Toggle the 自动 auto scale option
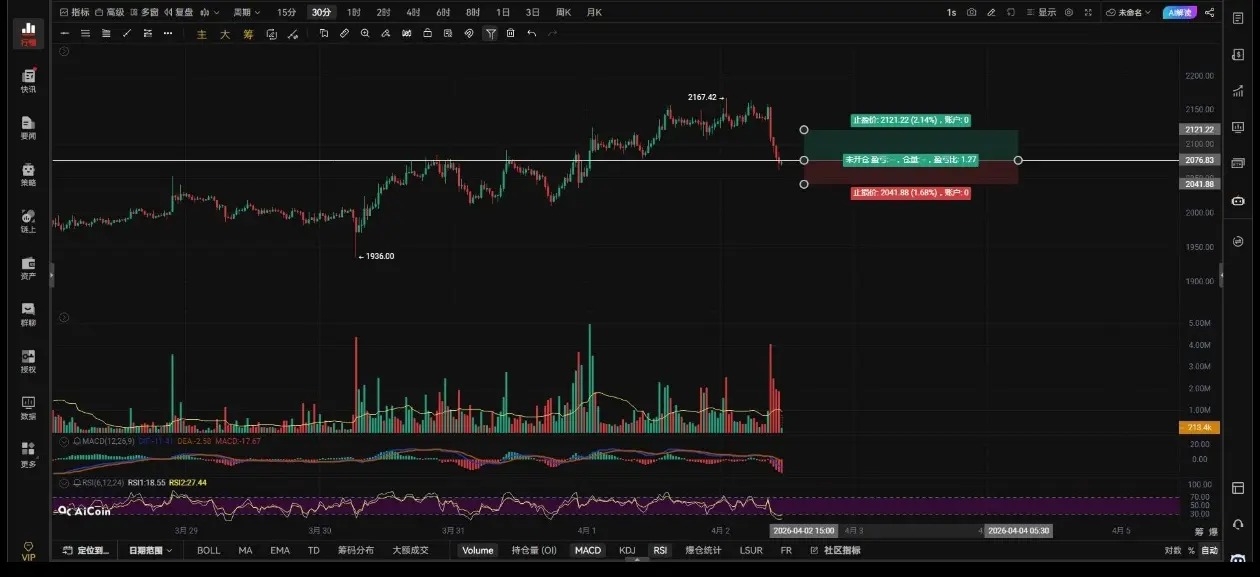 (1210, 550)
